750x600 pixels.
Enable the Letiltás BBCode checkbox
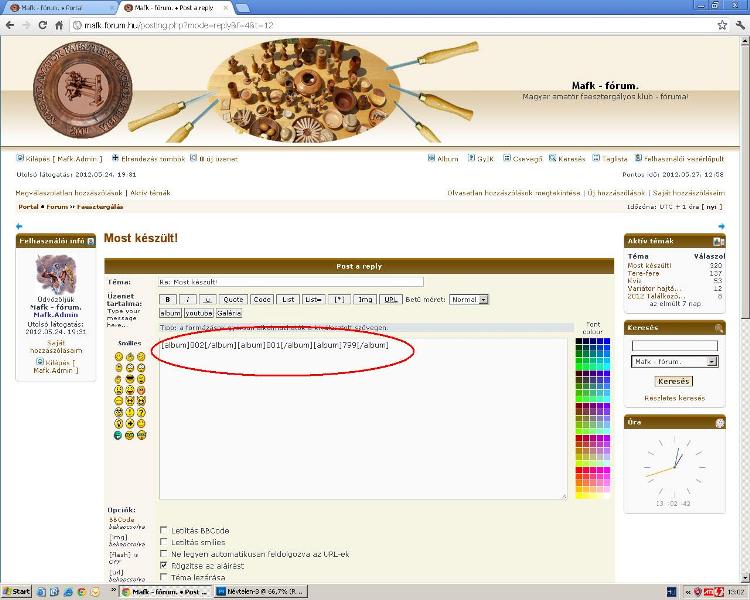point(164,530)
